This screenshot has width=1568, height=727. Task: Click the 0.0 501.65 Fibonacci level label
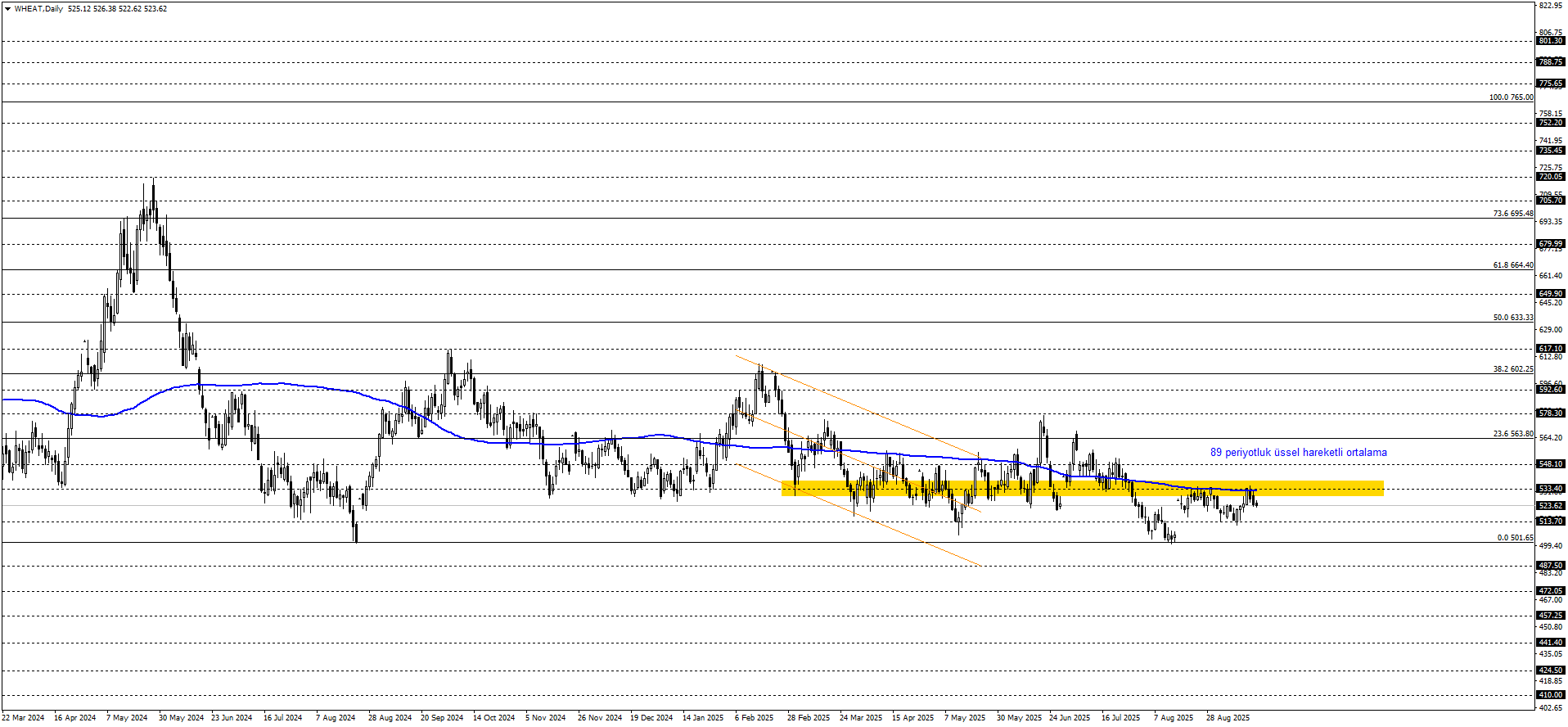pyautogui.click(x=1515, y=538)
